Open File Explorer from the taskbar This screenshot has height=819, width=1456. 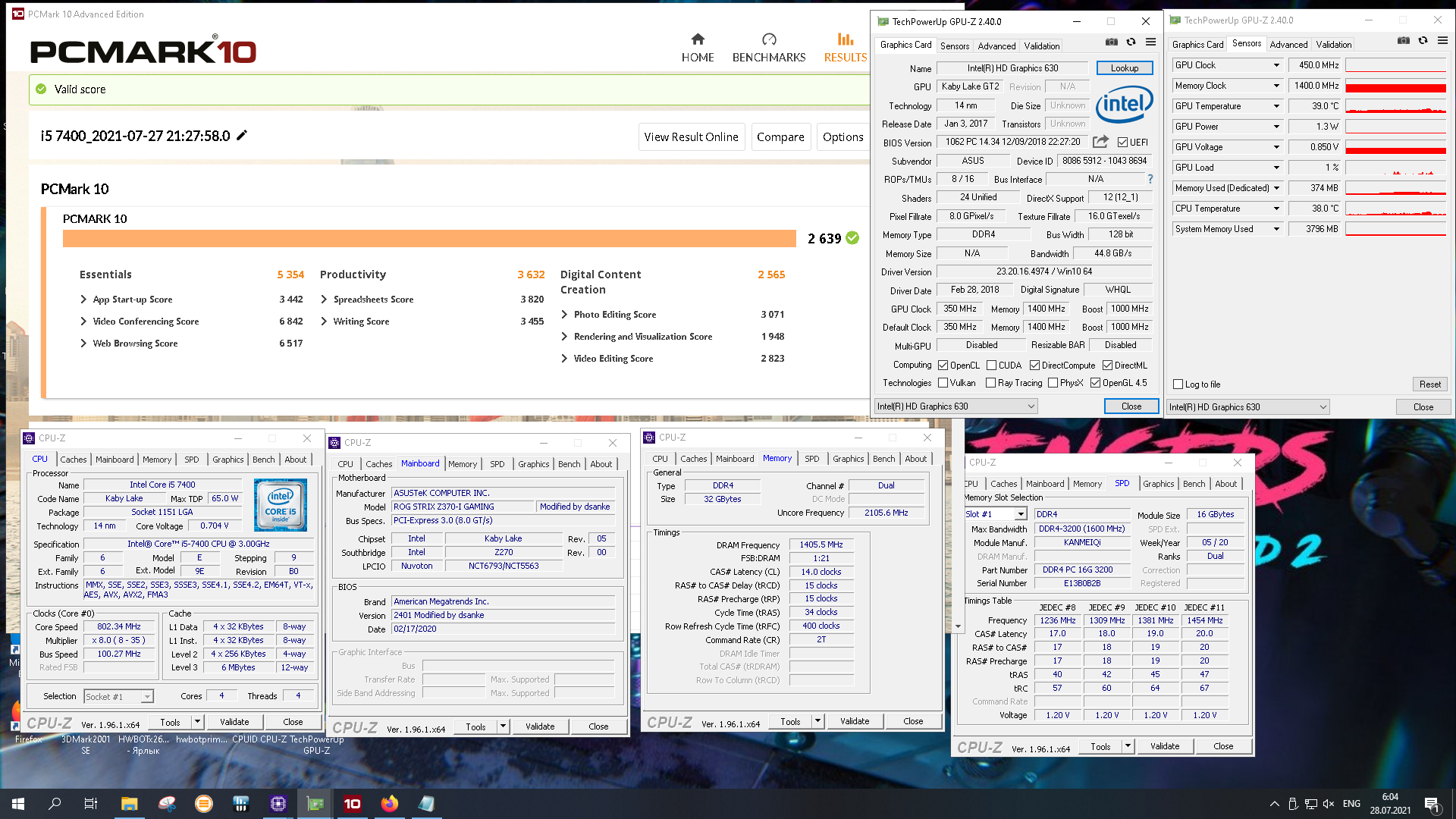pos(129,804)
